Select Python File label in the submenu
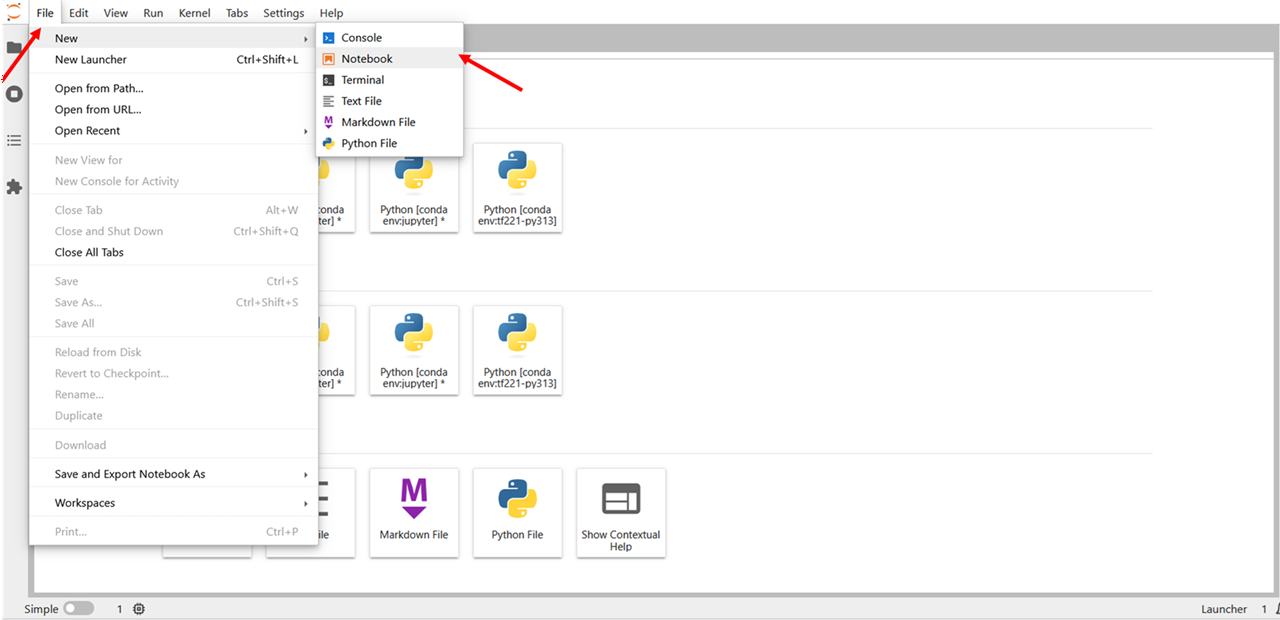 tap(369, 143)
